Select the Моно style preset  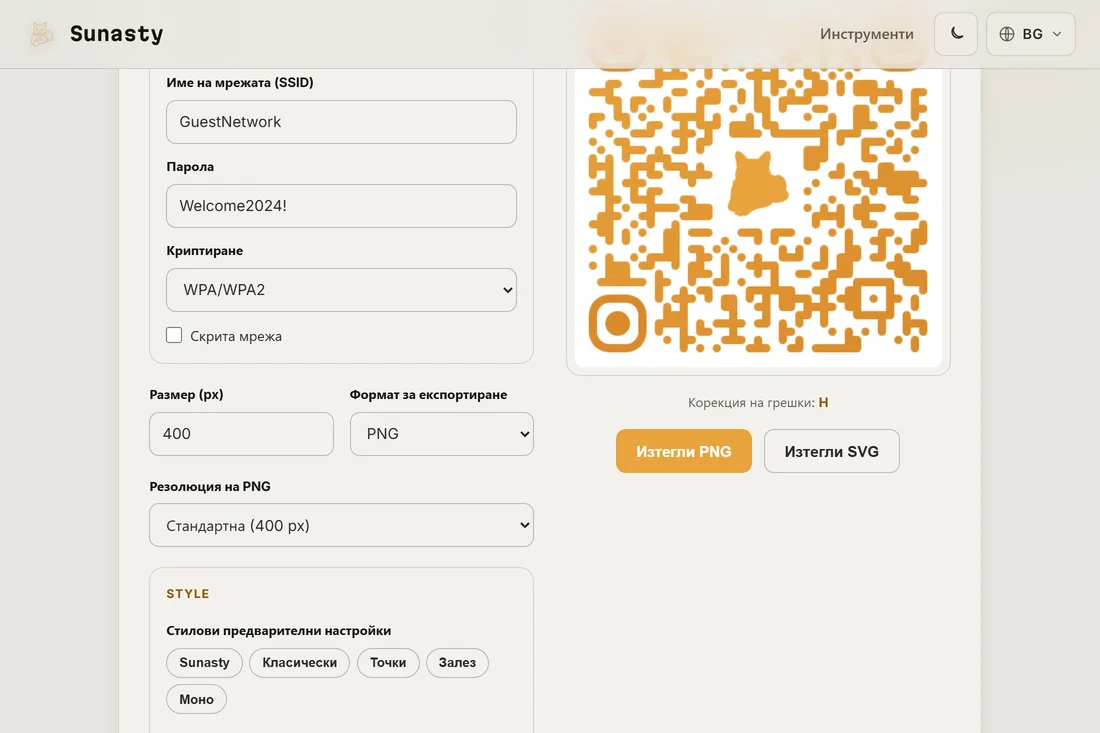pyautogui.click(x=196, y=699)
